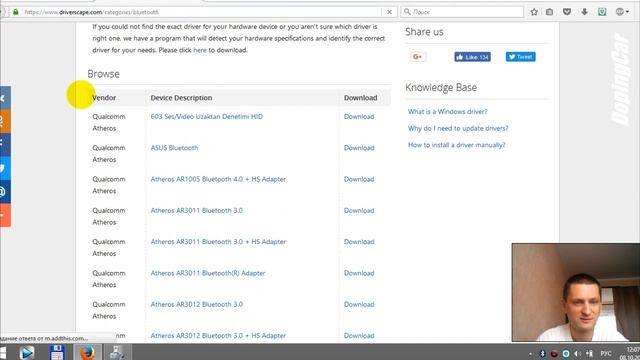640x360 pixels.
Task: Click the orange share button in sidebar
Action: tap(5, 121)
